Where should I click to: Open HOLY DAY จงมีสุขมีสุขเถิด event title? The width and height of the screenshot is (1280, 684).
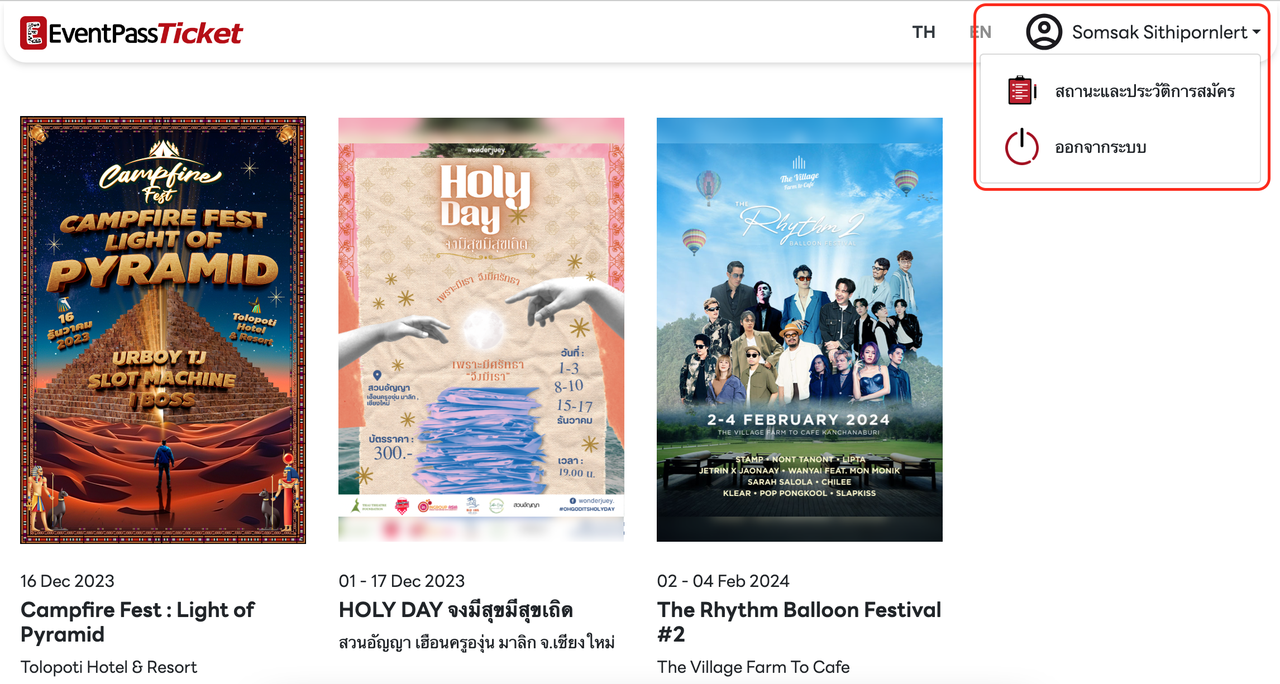click(456, 610)
